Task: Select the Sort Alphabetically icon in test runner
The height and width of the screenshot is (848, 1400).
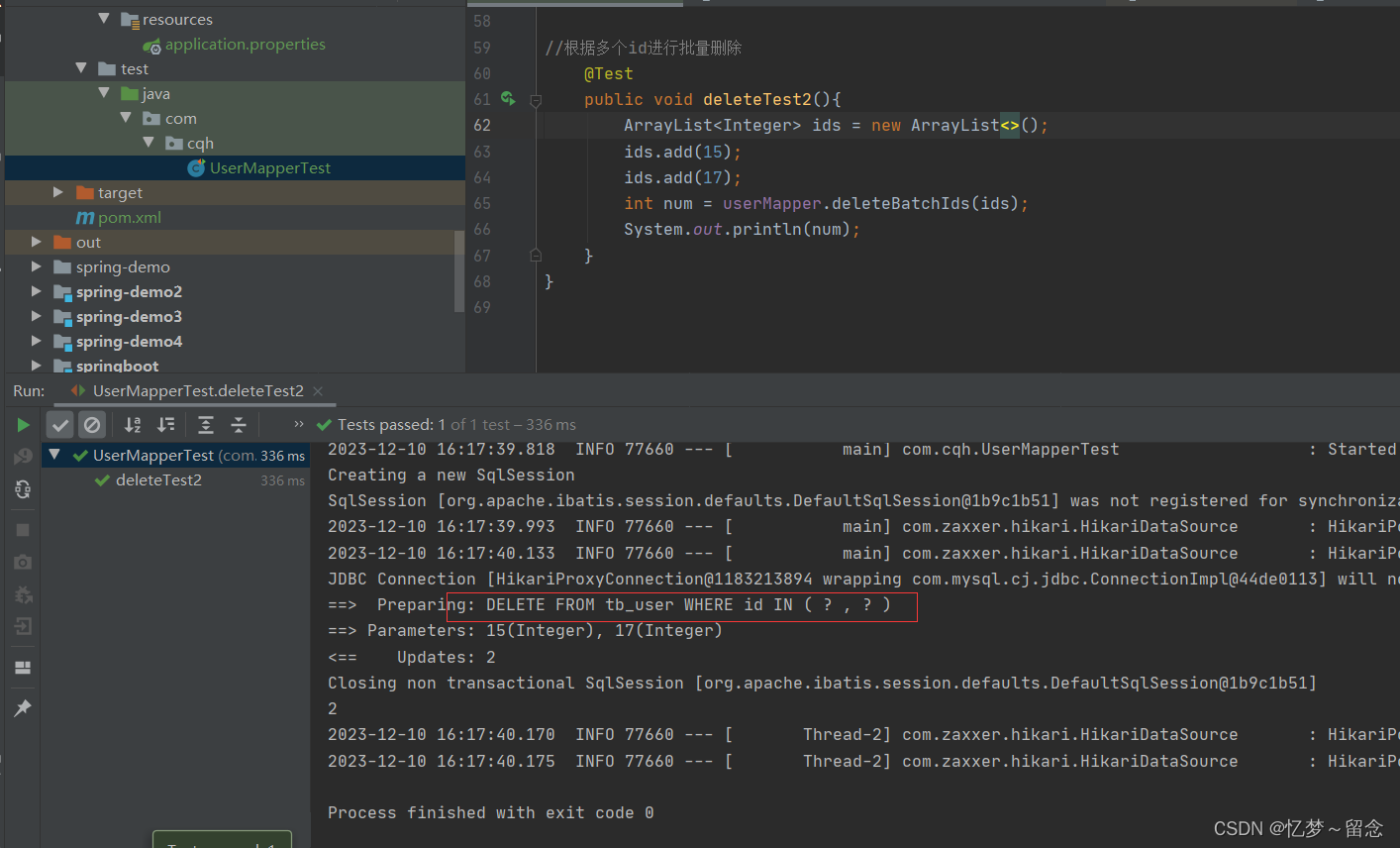Action: pos(132,424)
